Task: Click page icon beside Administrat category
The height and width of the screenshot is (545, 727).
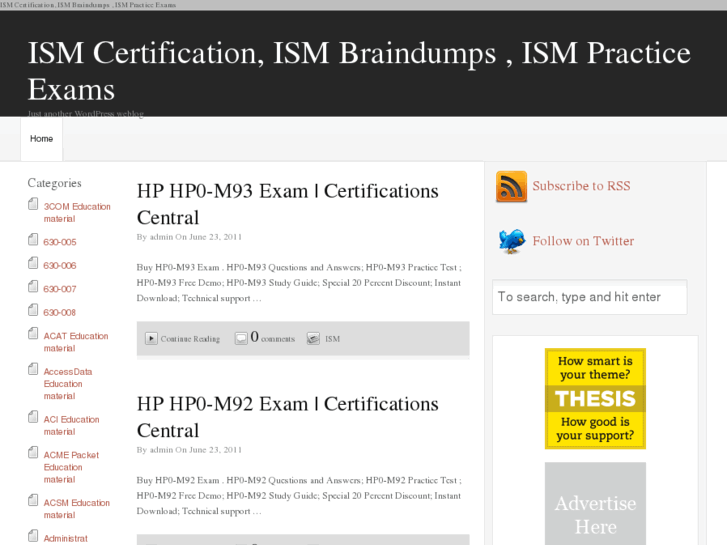Action: pos(33,536)
